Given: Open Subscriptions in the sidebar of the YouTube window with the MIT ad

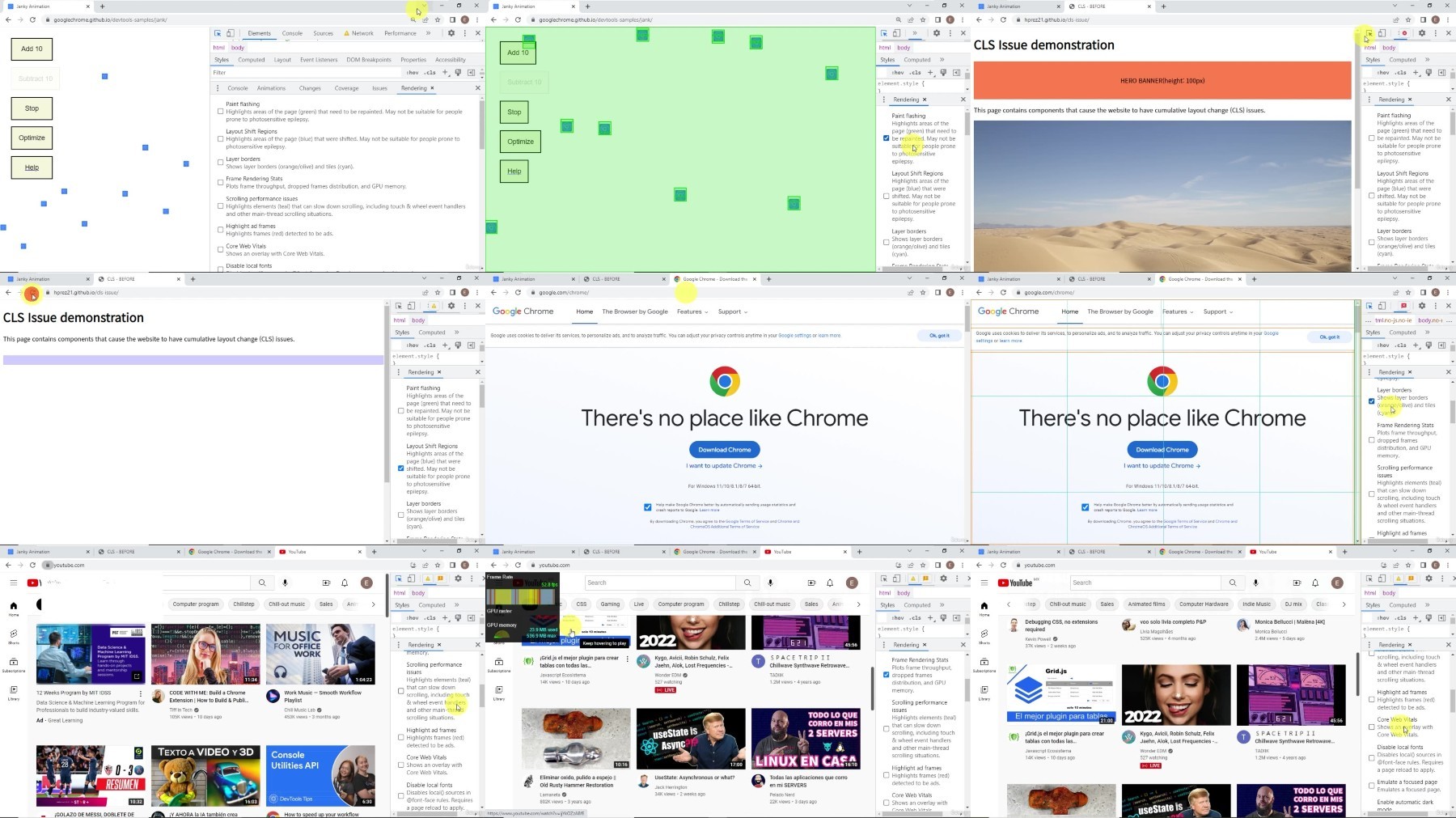Looking at the screenshot, I should 13,665.
